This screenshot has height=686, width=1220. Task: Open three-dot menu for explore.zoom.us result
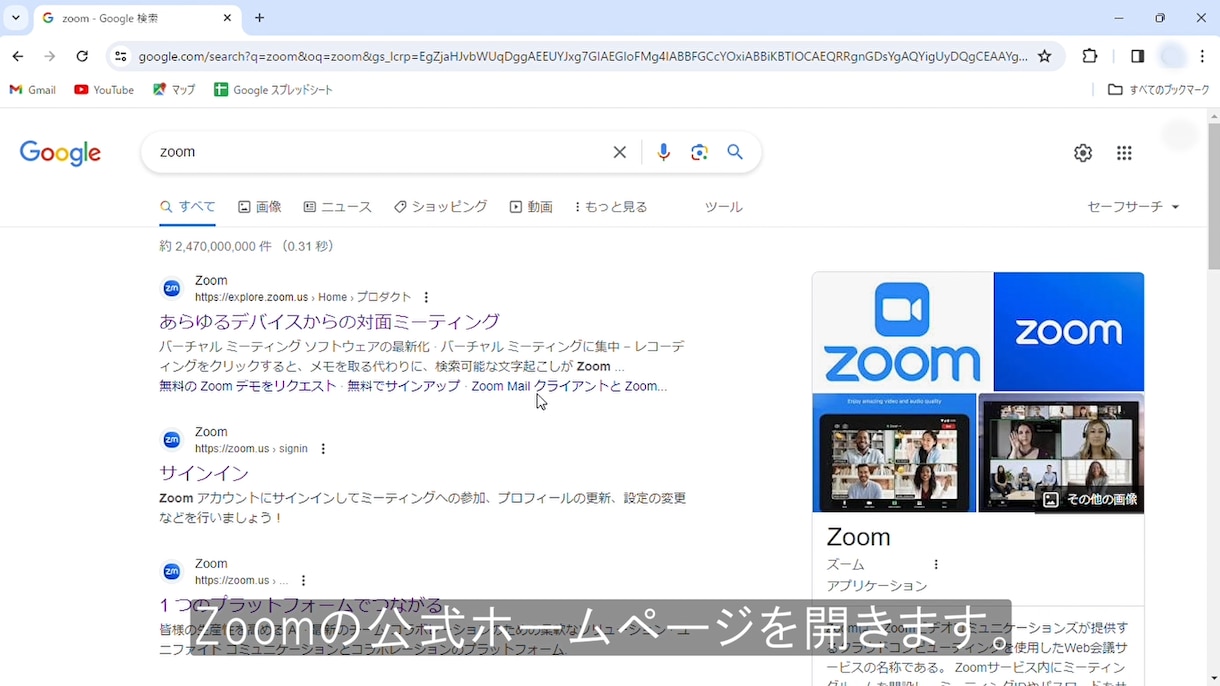tap(426, 297)
